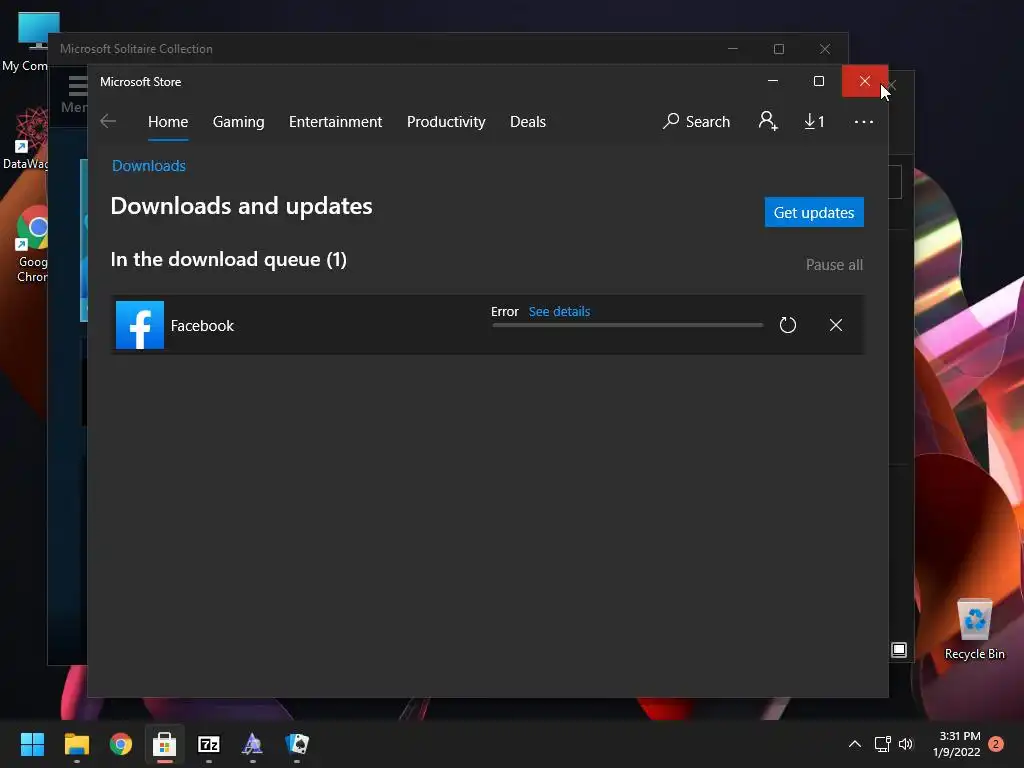Click the Microsoft Store title bar text
1024x768 pixels.
(140, 82)
